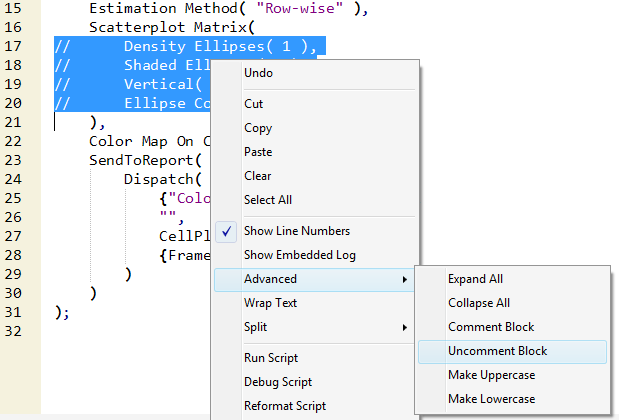This screenshot has height=420, width=619.
Task: Launch Debug Script
Action: (x=276, y=382)
